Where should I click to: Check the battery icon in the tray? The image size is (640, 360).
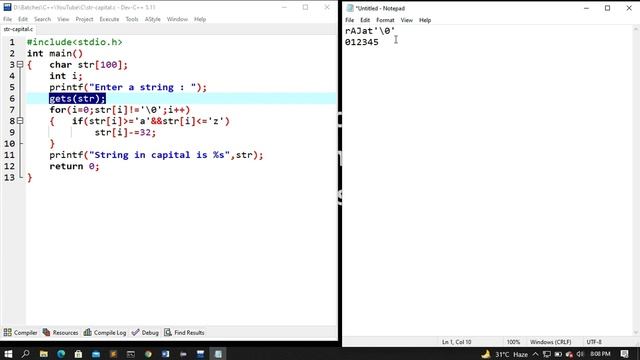(x=558, y=354)
